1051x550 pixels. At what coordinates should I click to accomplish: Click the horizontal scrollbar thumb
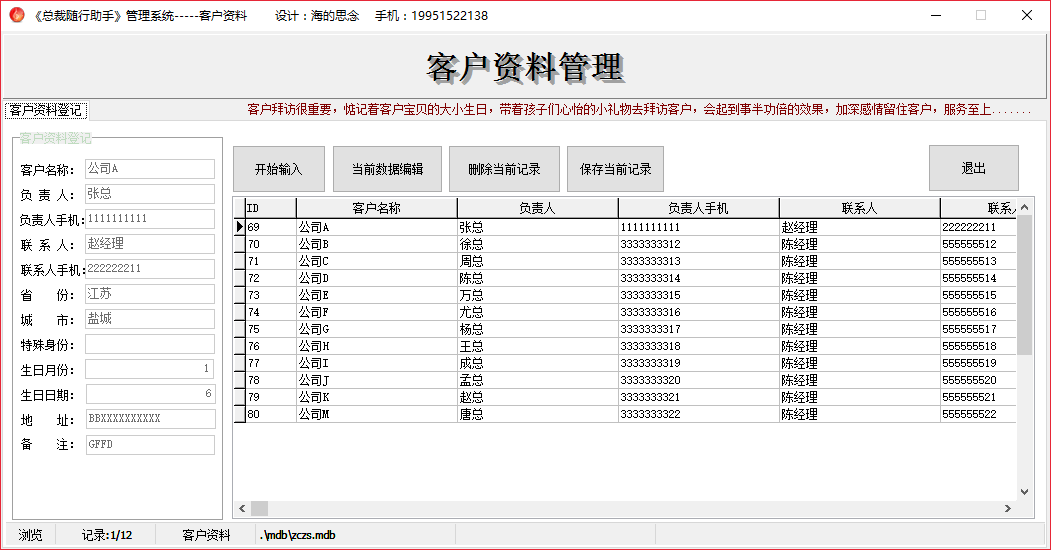[x=259, y=508]
